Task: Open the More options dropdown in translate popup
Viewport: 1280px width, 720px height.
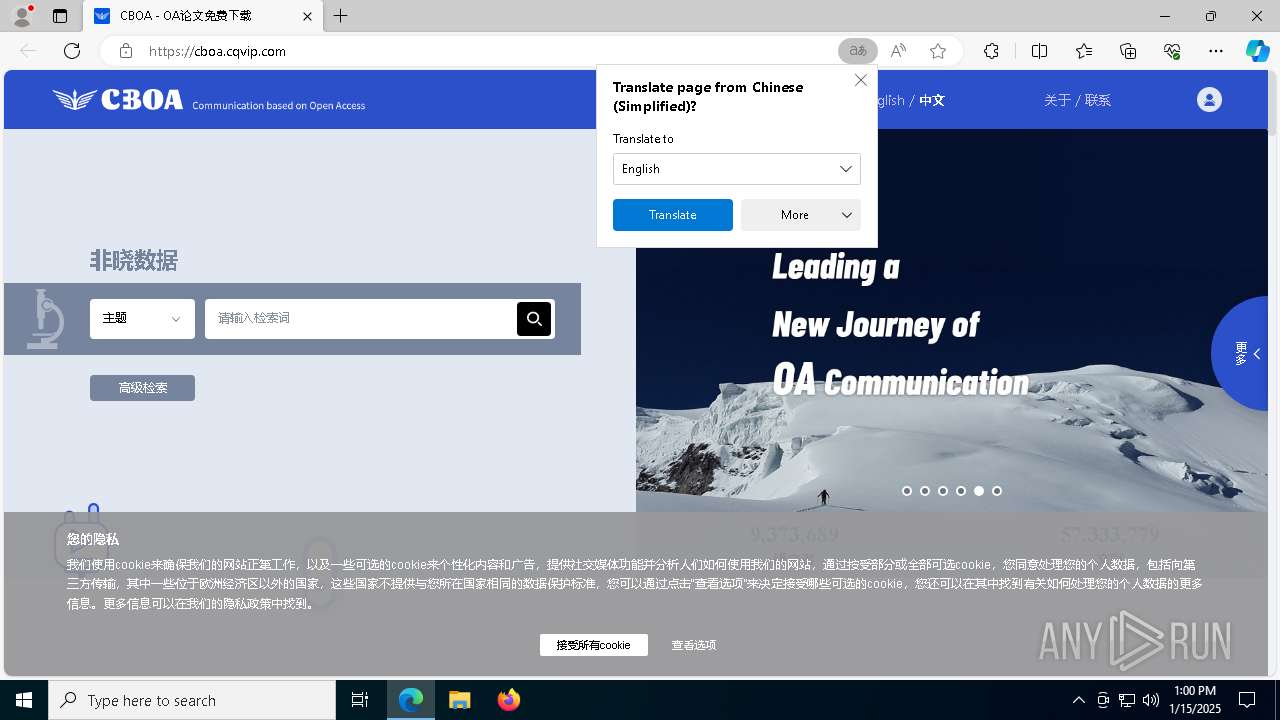Action: coord(801,215)
